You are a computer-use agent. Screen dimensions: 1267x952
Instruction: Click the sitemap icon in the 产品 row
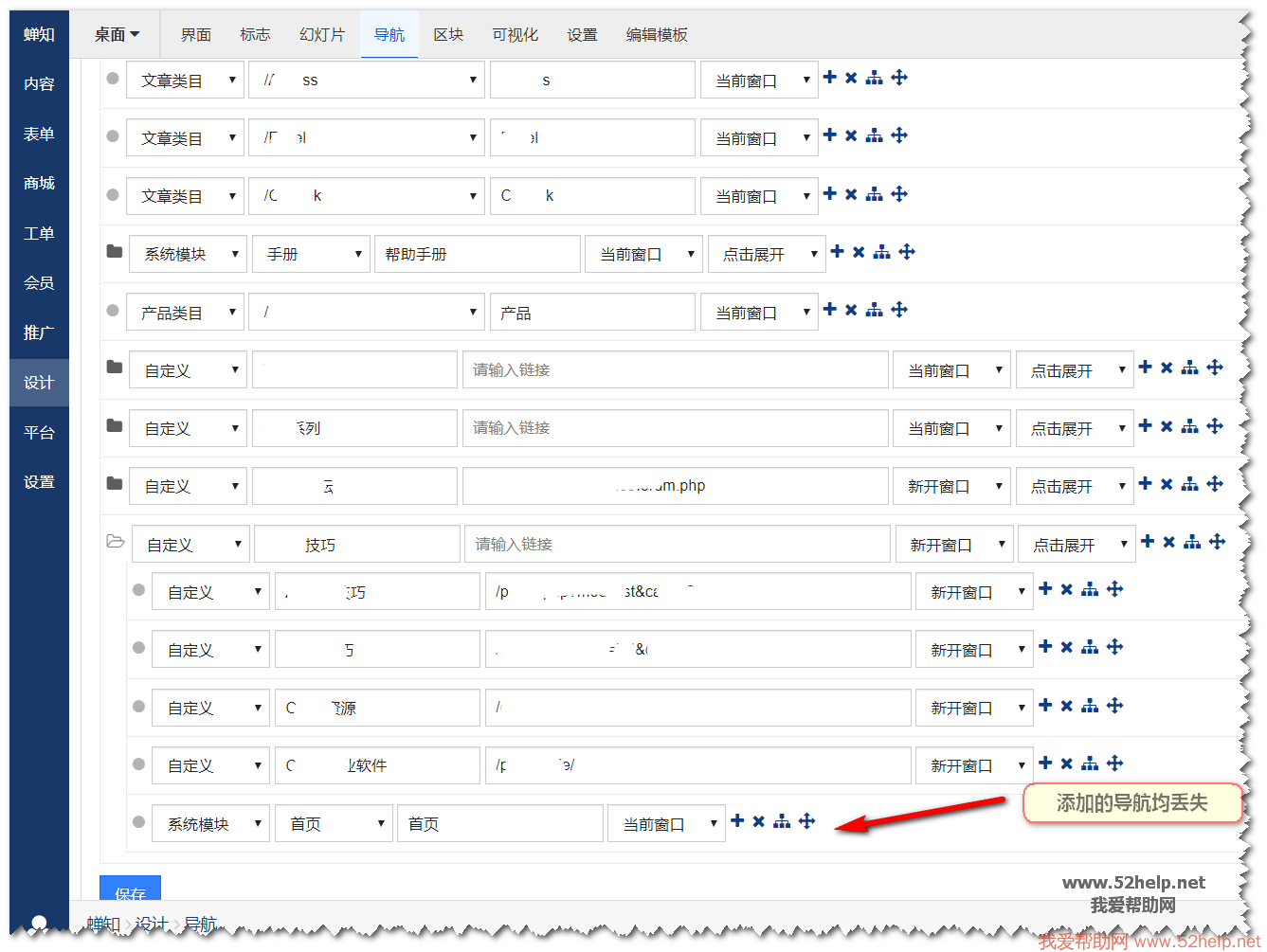click(x=874, y=310)
